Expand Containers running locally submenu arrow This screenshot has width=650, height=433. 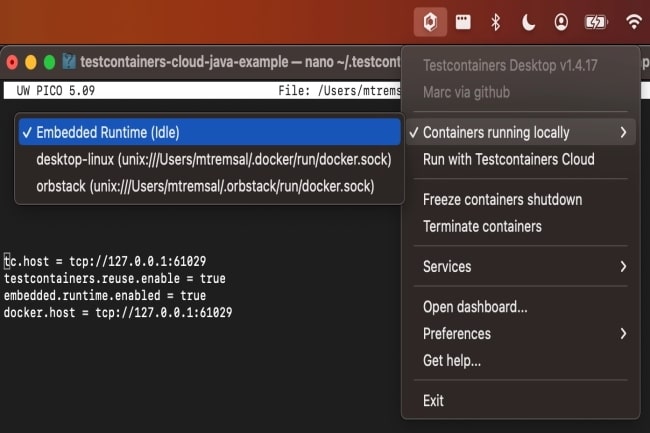[623, 132]
